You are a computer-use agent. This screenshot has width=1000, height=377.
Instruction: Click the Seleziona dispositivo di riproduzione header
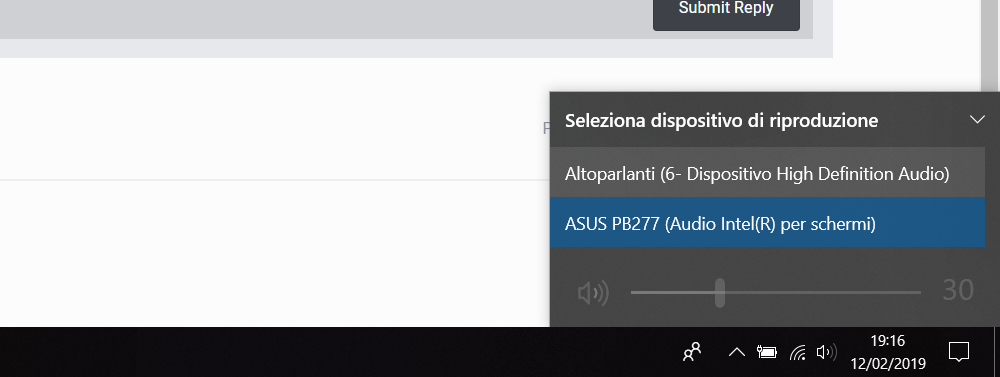(721, 120)
